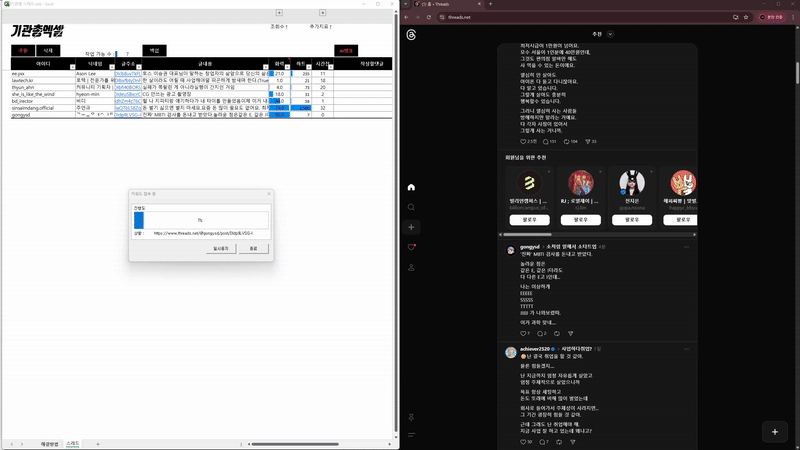The height and width of the screenshot is (450, 800).
Task: Click the progress bar in dialog
Action: click(x=201, y=220)
